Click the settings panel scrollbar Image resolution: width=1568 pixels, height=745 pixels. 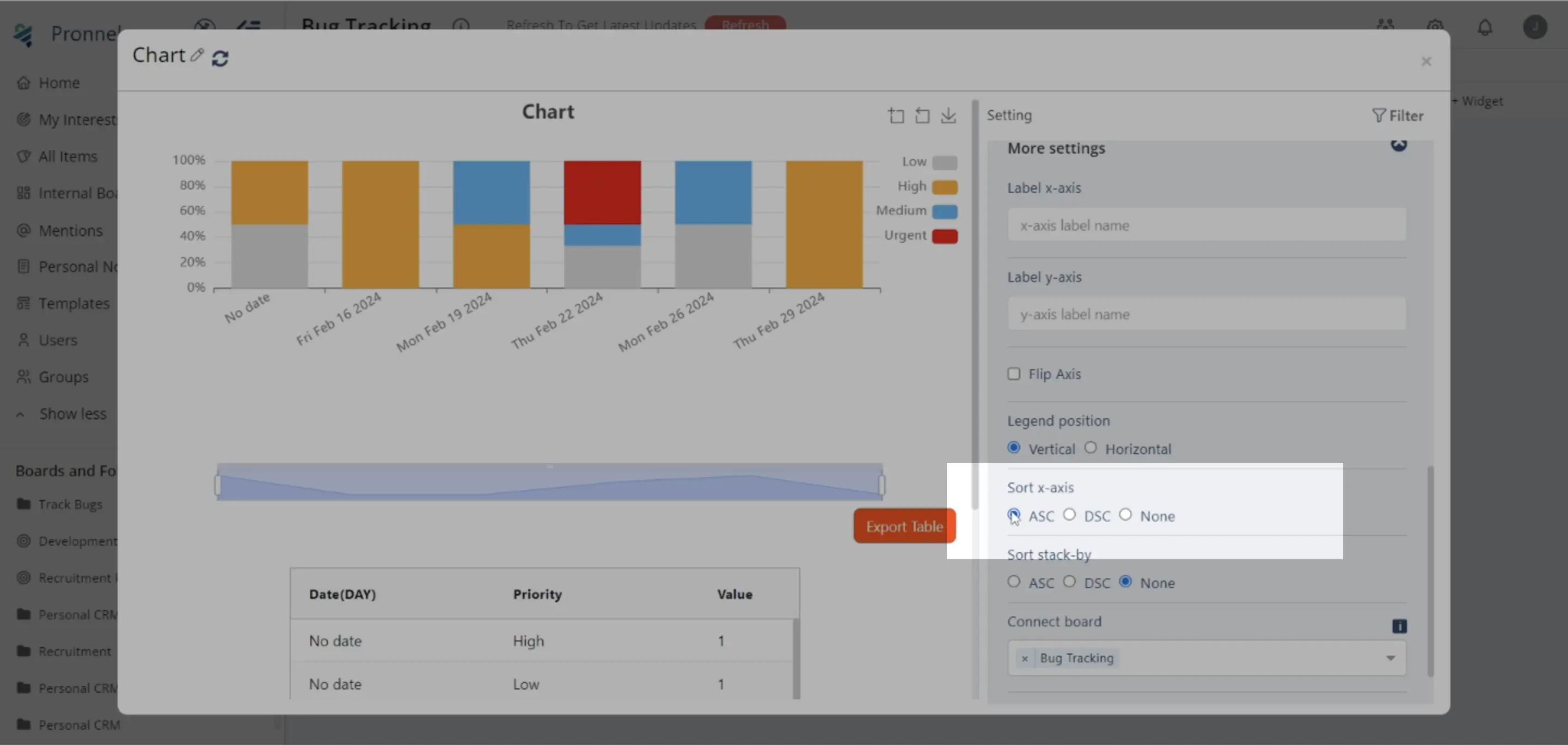click(x=1430, y=571)
